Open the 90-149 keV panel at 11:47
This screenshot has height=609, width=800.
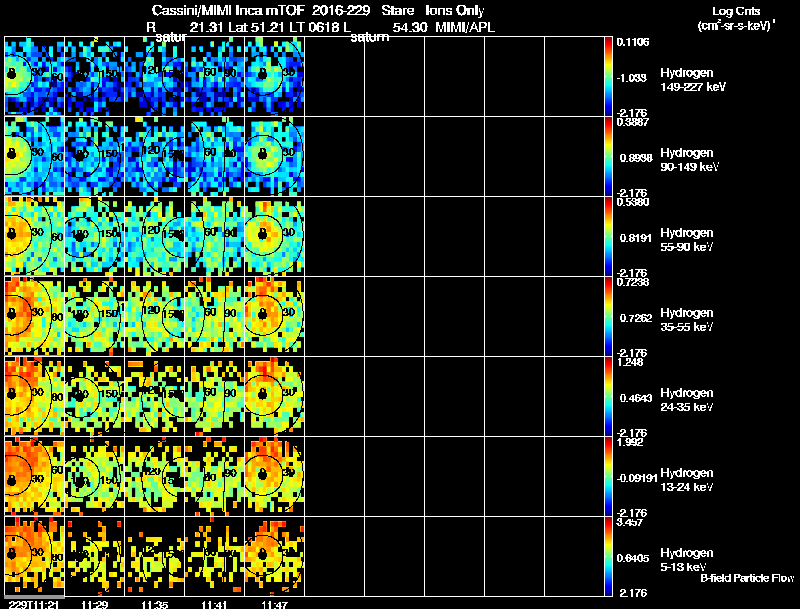click(x=274, y=156)
